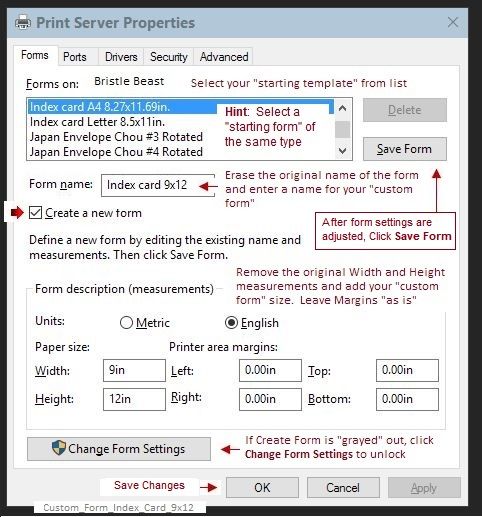Close the Print Server Properties dialog
Image resolution: width=482 pixels, height=517 pixels.
point(453,22)
